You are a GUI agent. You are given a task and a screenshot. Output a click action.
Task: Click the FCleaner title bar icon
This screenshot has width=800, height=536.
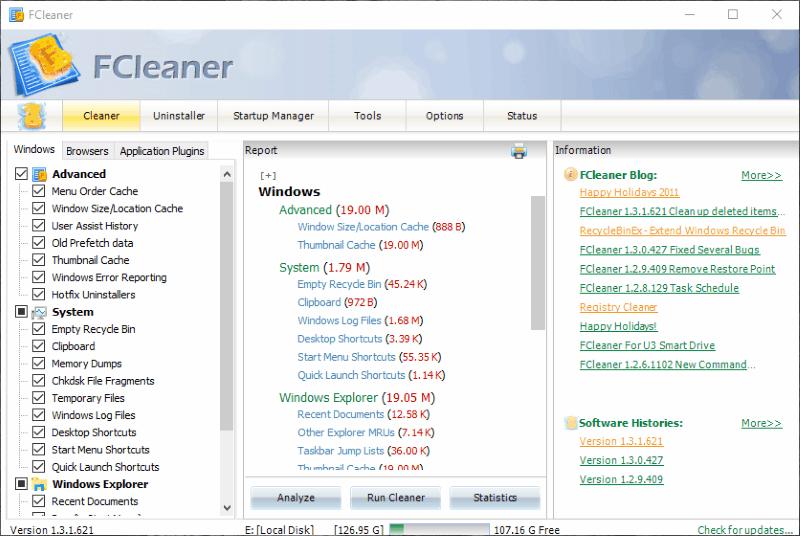[x=16, y=15]
